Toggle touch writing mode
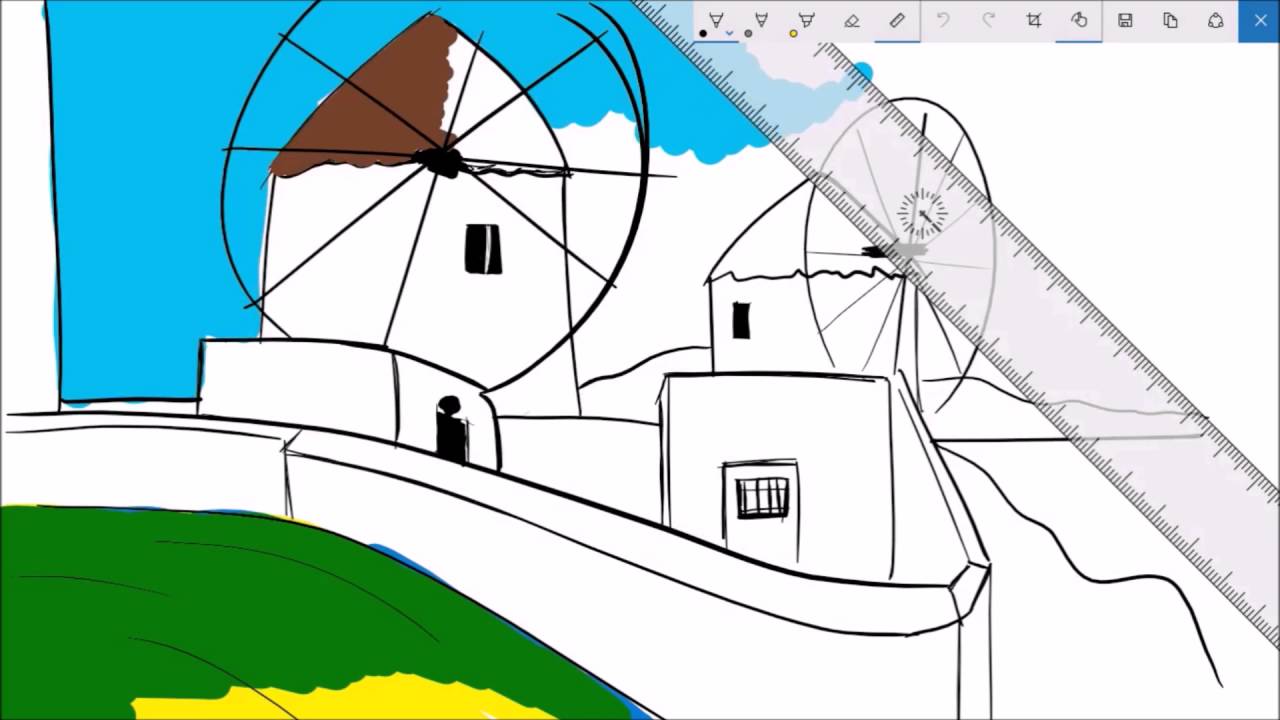Screen dimensions: 1280x720 point(1079,21)
